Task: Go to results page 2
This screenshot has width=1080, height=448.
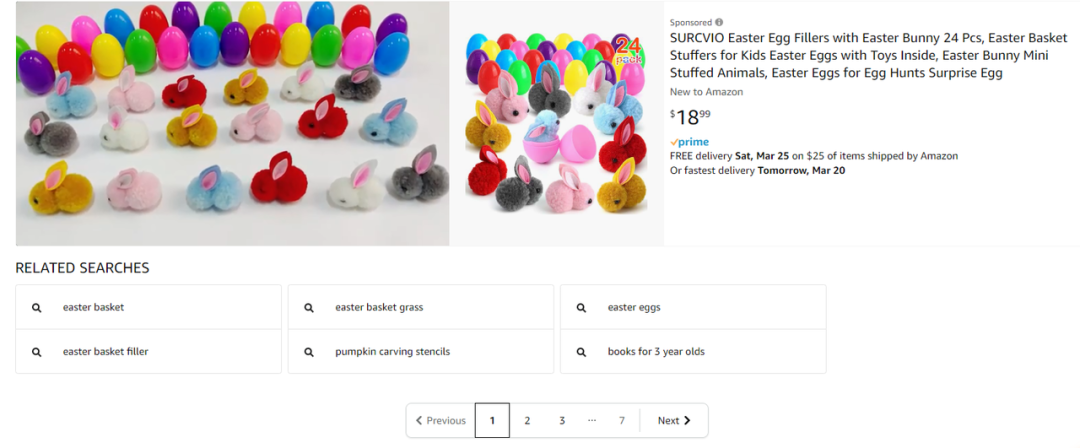Action: pyautogui.click(x=527, y=421)
